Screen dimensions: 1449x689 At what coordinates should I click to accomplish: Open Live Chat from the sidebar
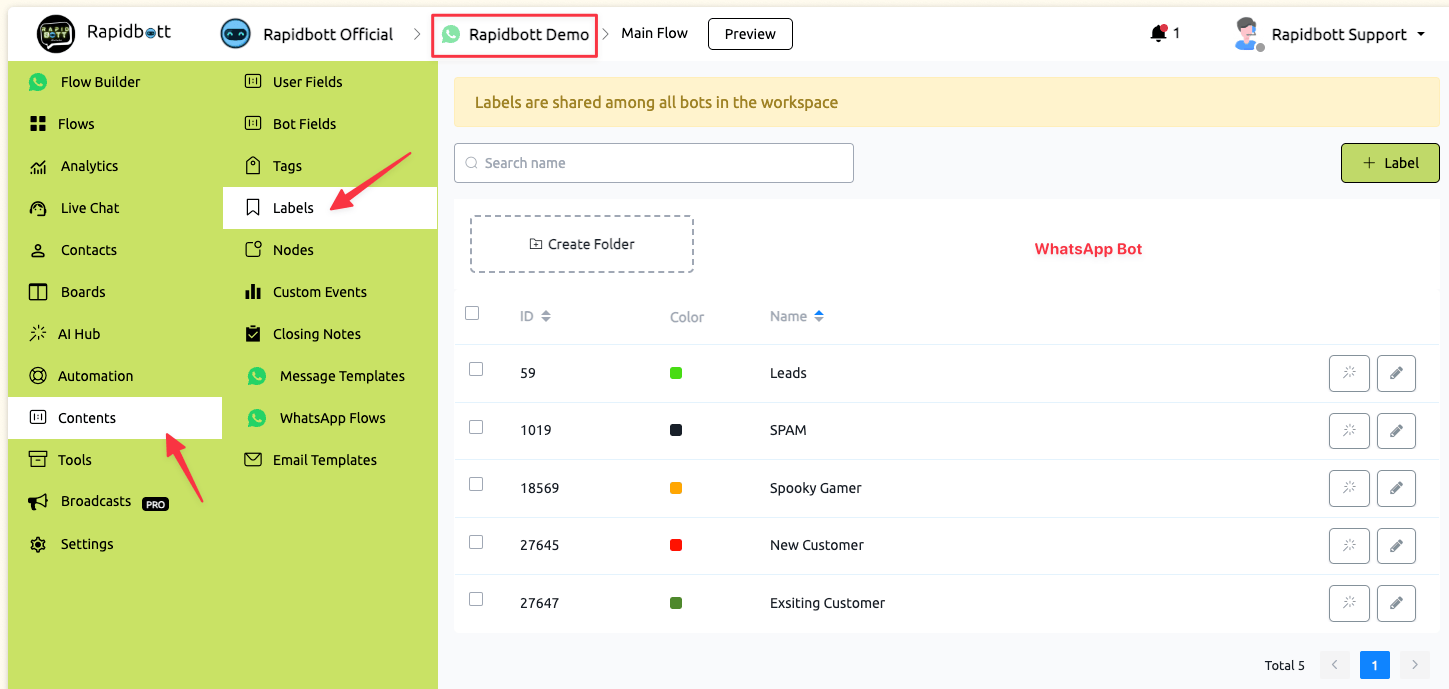click(89, 208)
